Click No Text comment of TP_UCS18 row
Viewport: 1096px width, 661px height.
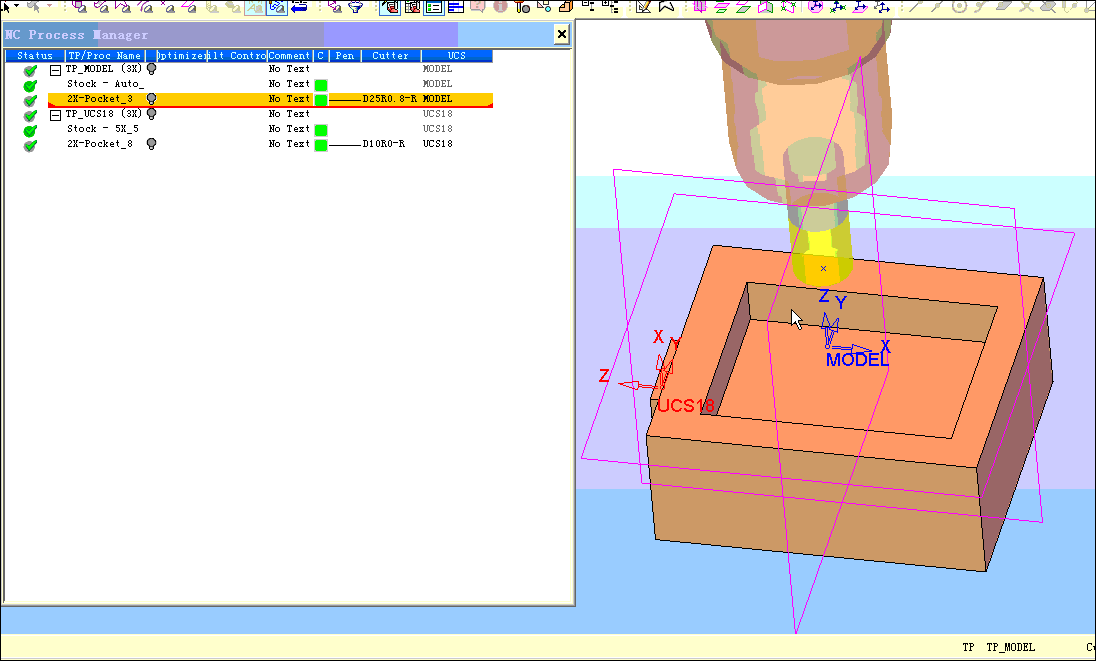289,113
